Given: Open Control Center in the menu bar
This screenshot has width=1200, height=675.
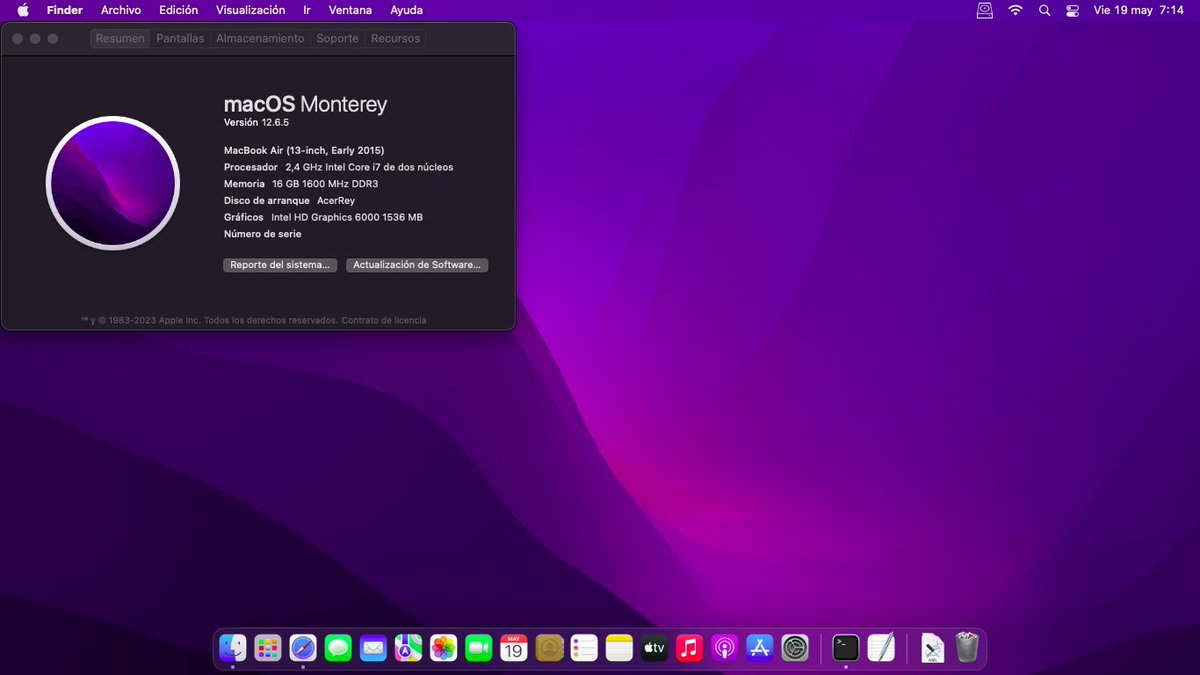Looking at the screenshot, I should tap(1072, 10).
